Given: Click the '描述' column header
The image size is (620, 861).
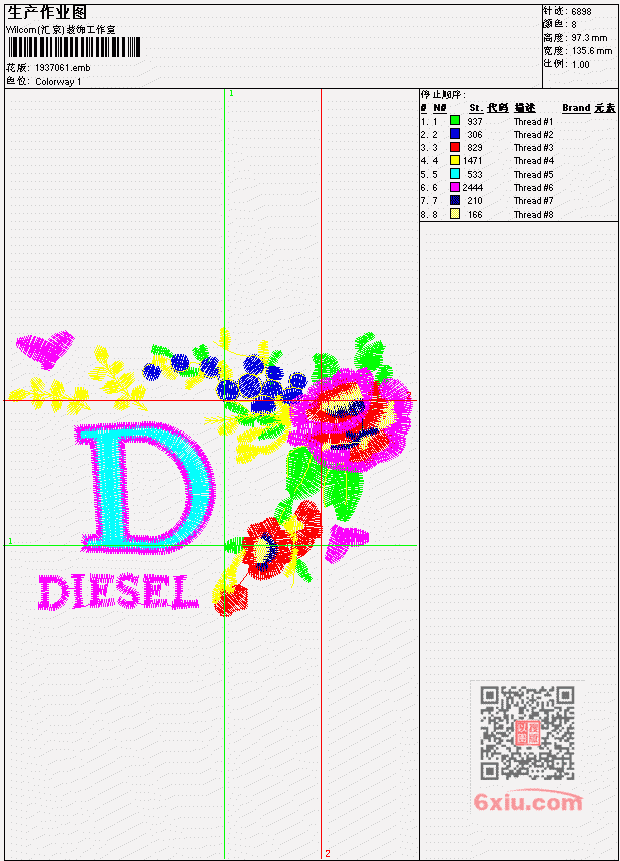Looking at the screenshot, I should pyautogui.click(x=524, y=108).
